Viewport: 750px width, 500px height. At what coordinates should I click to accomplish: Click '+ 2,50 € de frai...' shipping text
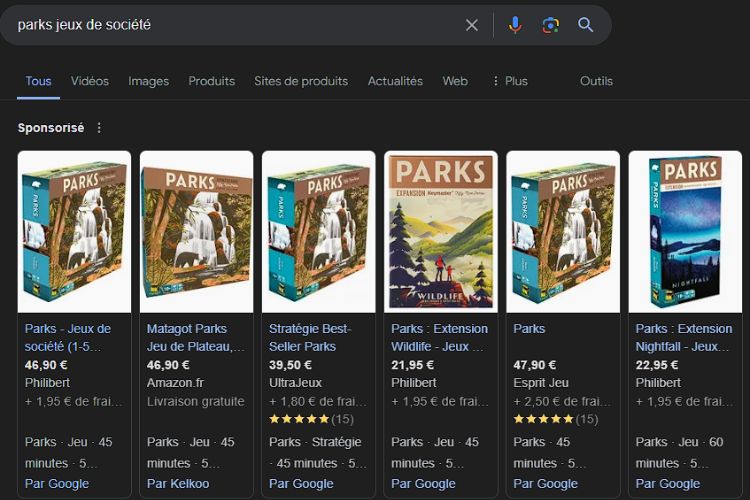pyautogui.click(x=562, y=401)
